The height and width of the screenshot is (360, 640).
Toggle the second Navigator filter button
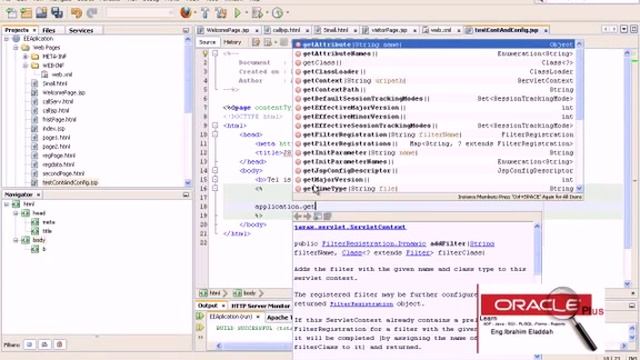tap(44, 344)
